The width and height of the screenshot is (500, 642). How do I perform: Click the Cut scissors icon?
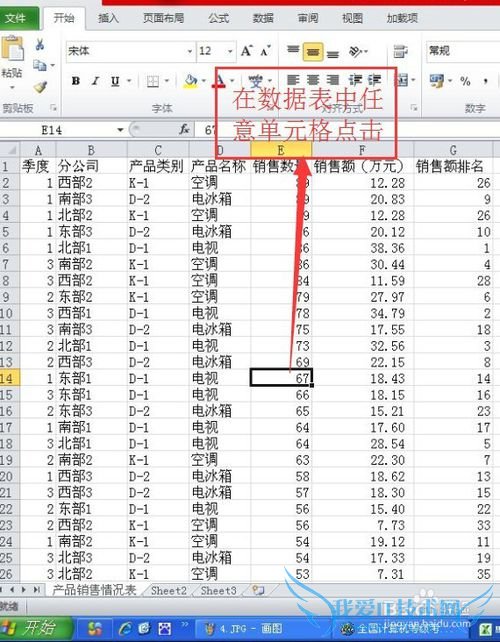point(40,44)
